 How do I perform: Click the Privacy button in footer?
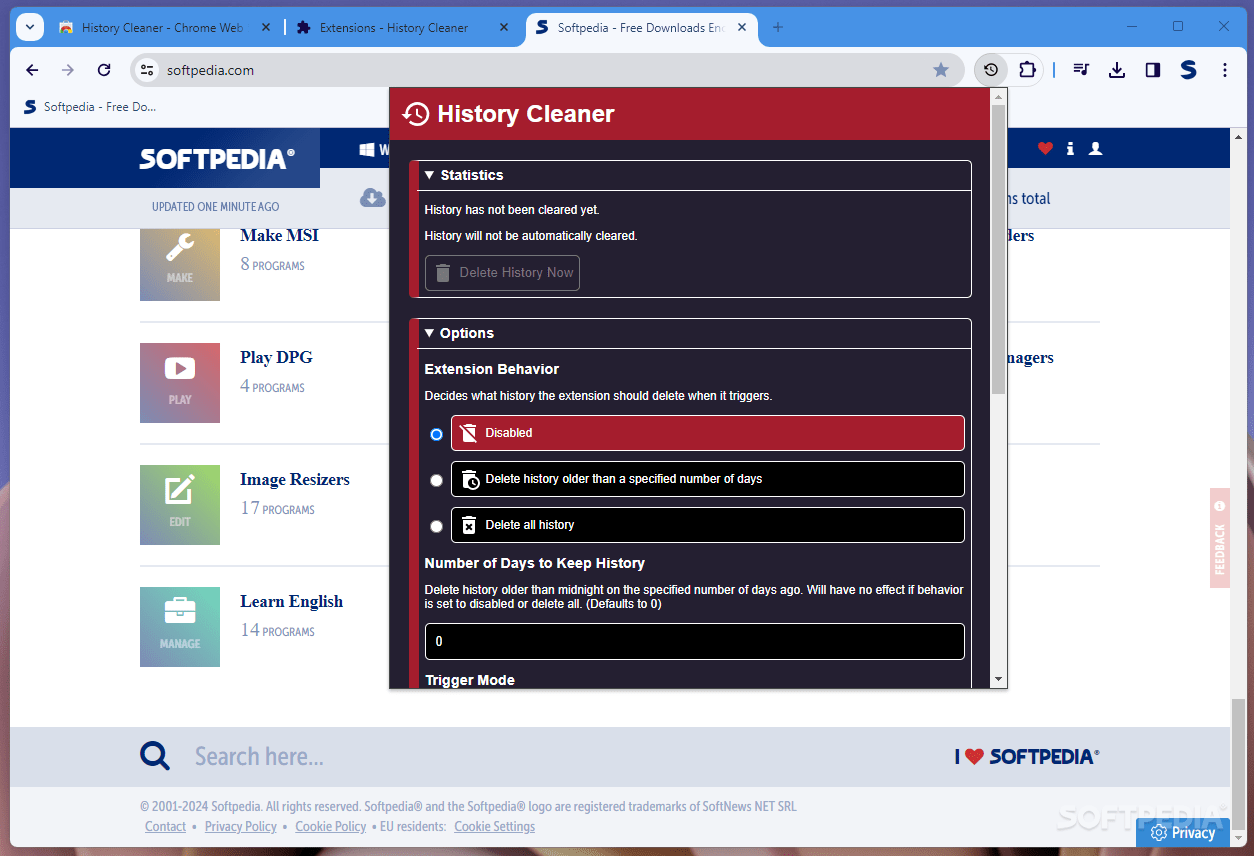pos(1183,833)
